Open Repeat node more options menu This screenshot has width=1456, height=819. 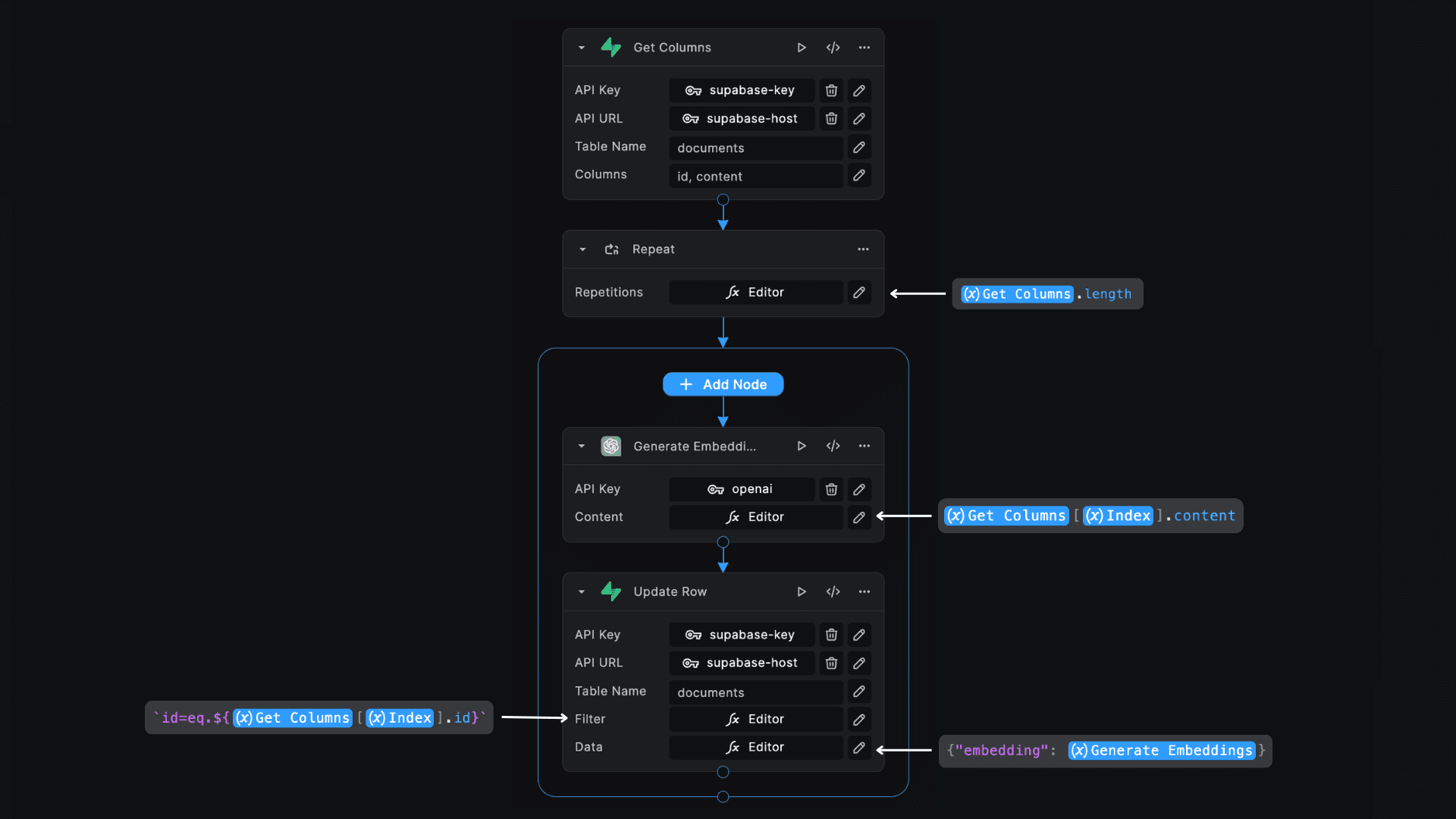click(863, 249)
